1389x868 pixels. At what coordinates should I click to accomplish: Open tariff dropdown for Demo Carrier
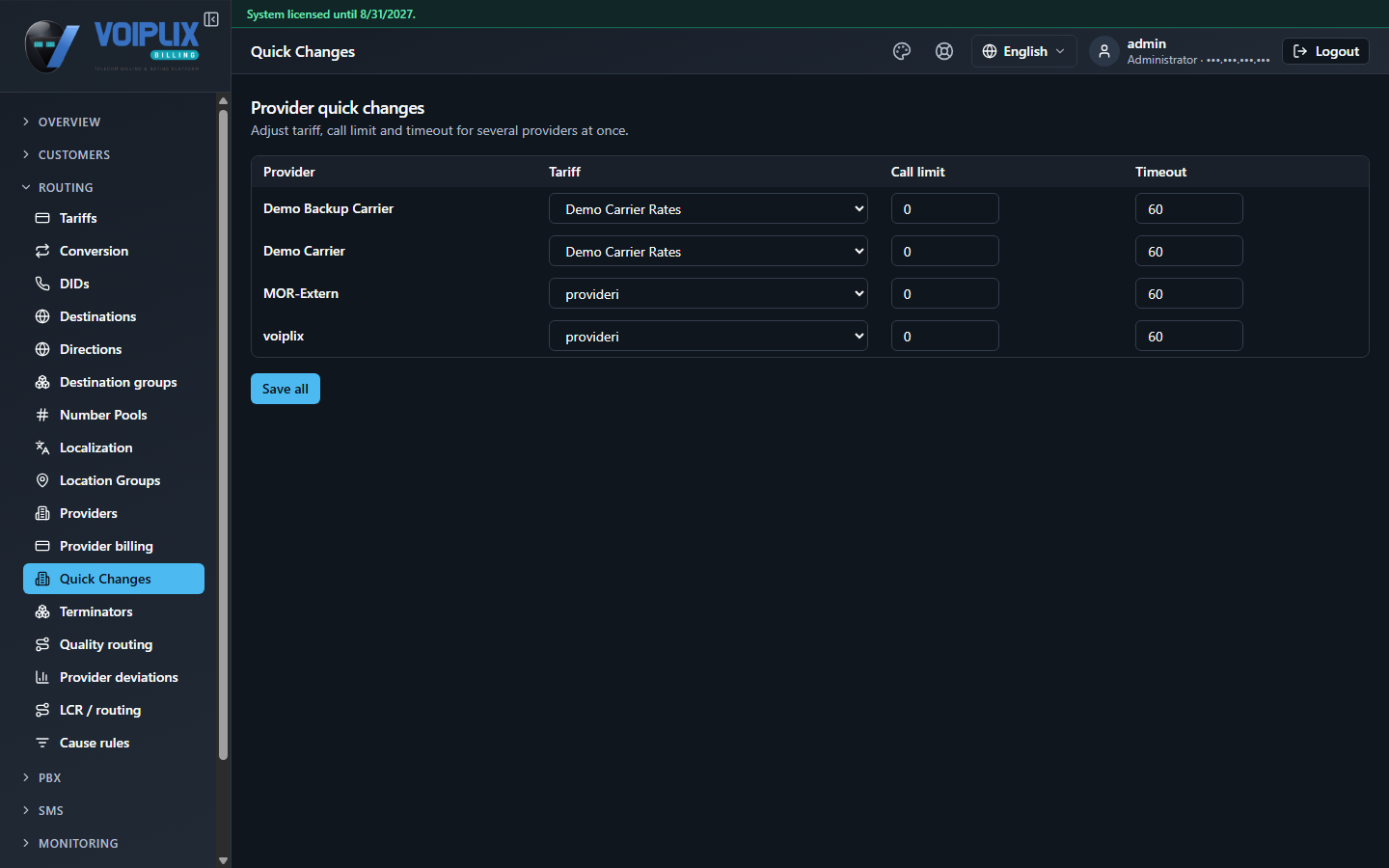708,251
